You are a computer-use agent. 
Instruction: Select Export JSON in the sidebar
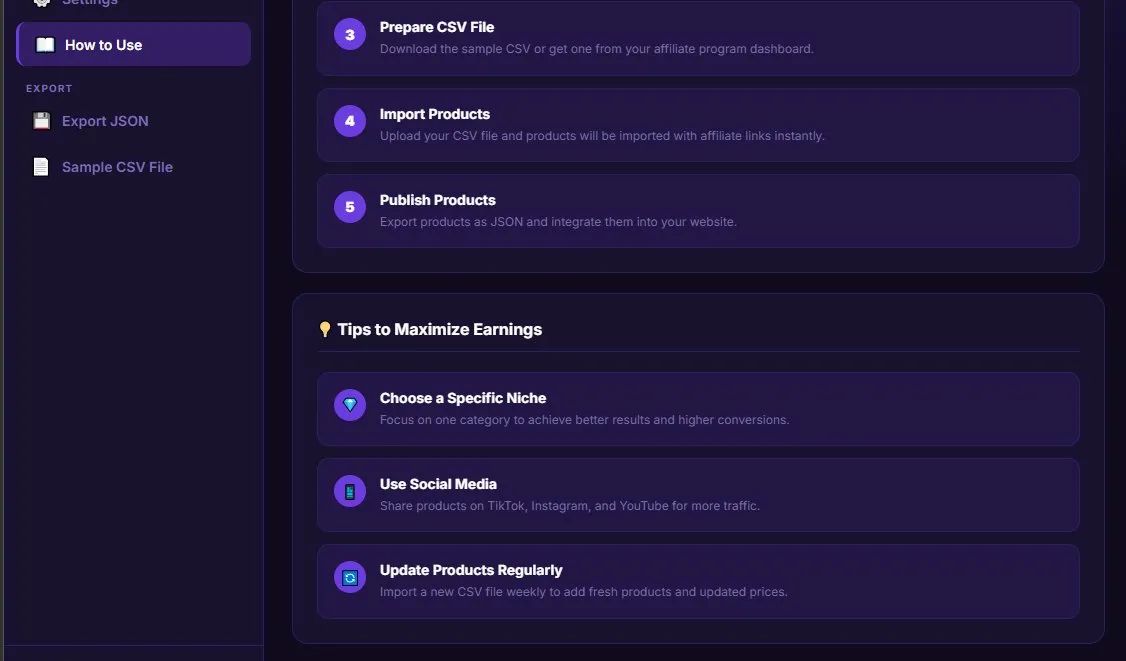click(105, 121)
